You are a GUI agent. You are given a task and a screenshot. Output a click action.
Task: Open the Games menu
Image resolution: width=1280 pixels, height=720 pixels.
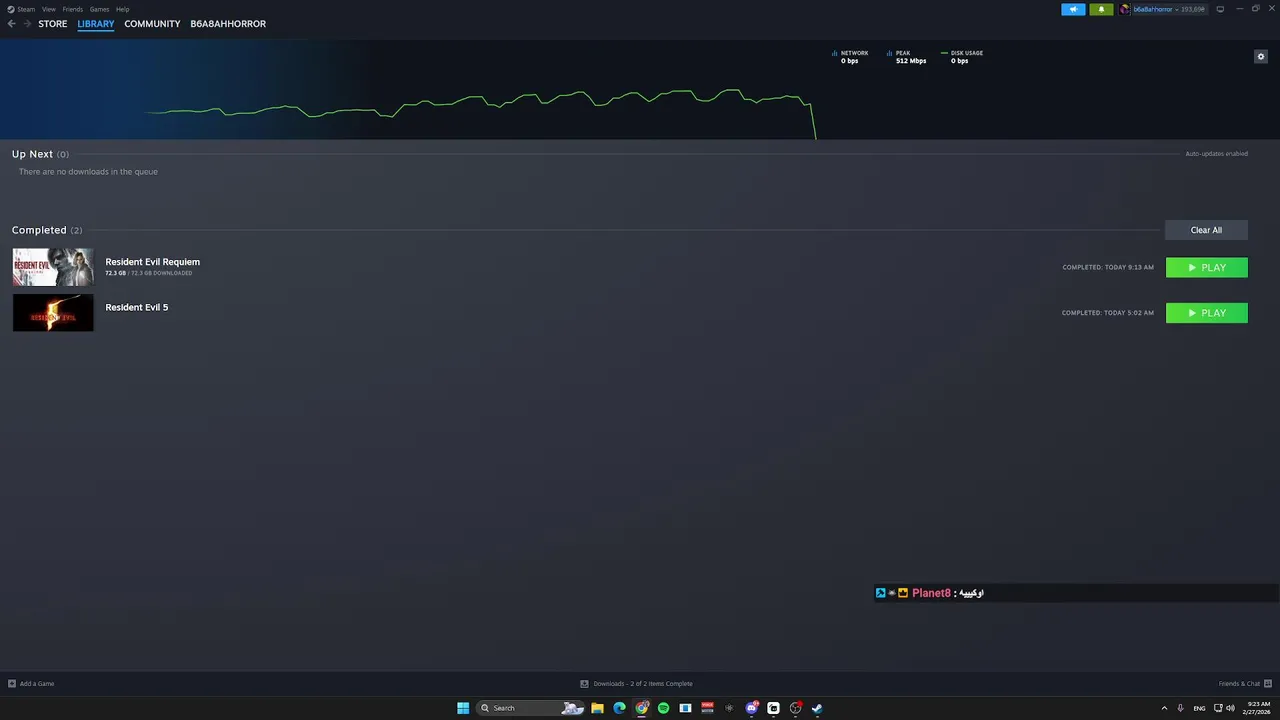point(99,9)
